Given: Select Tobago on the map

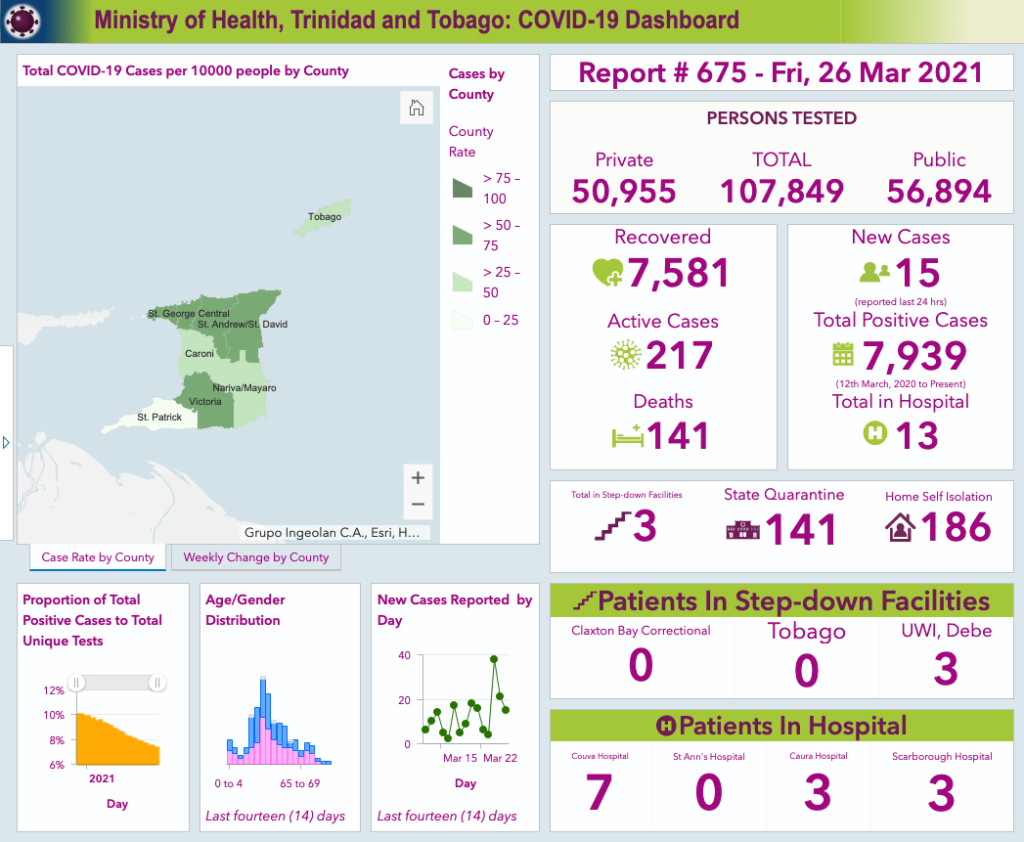Looking at the screenshot, I should point(325,218).
